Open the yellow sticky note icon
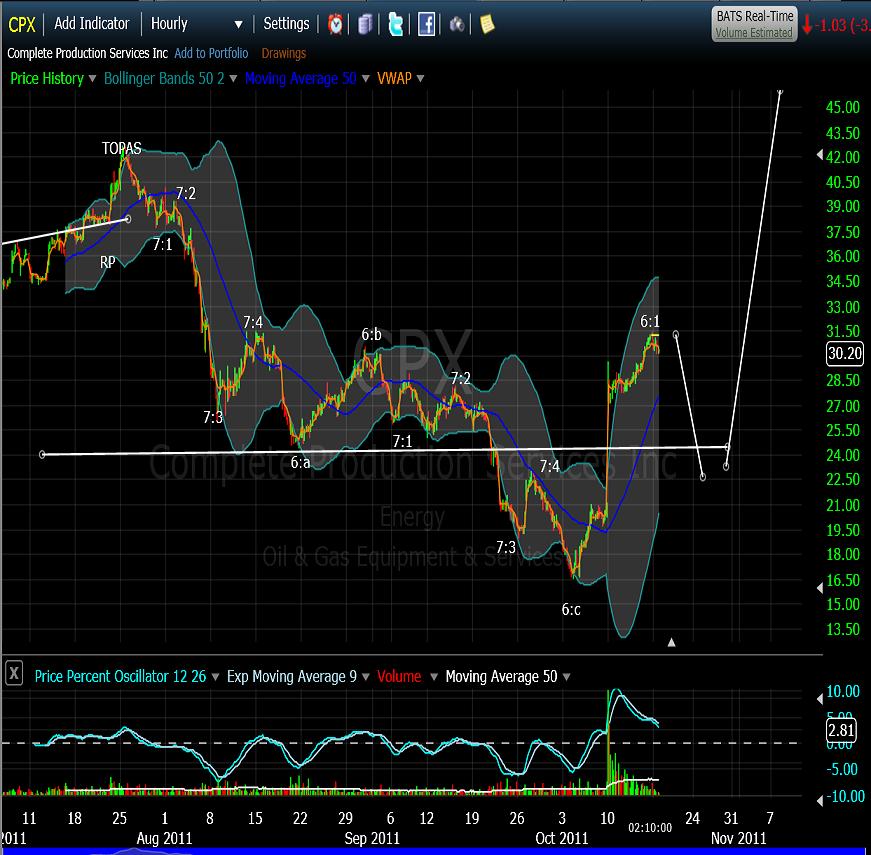The image size is (871, 855). 487,24
